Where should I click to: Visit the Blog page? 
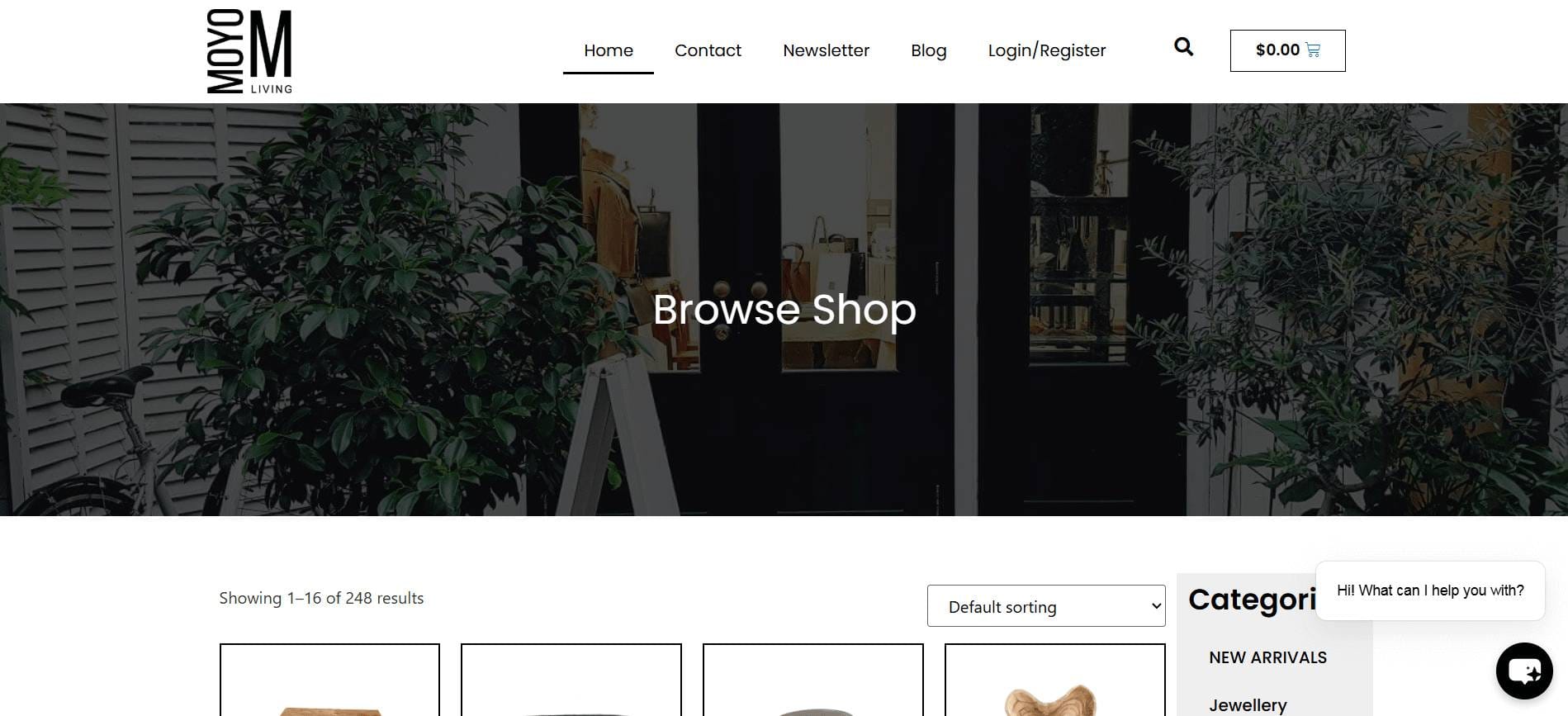tap(929, 50)
